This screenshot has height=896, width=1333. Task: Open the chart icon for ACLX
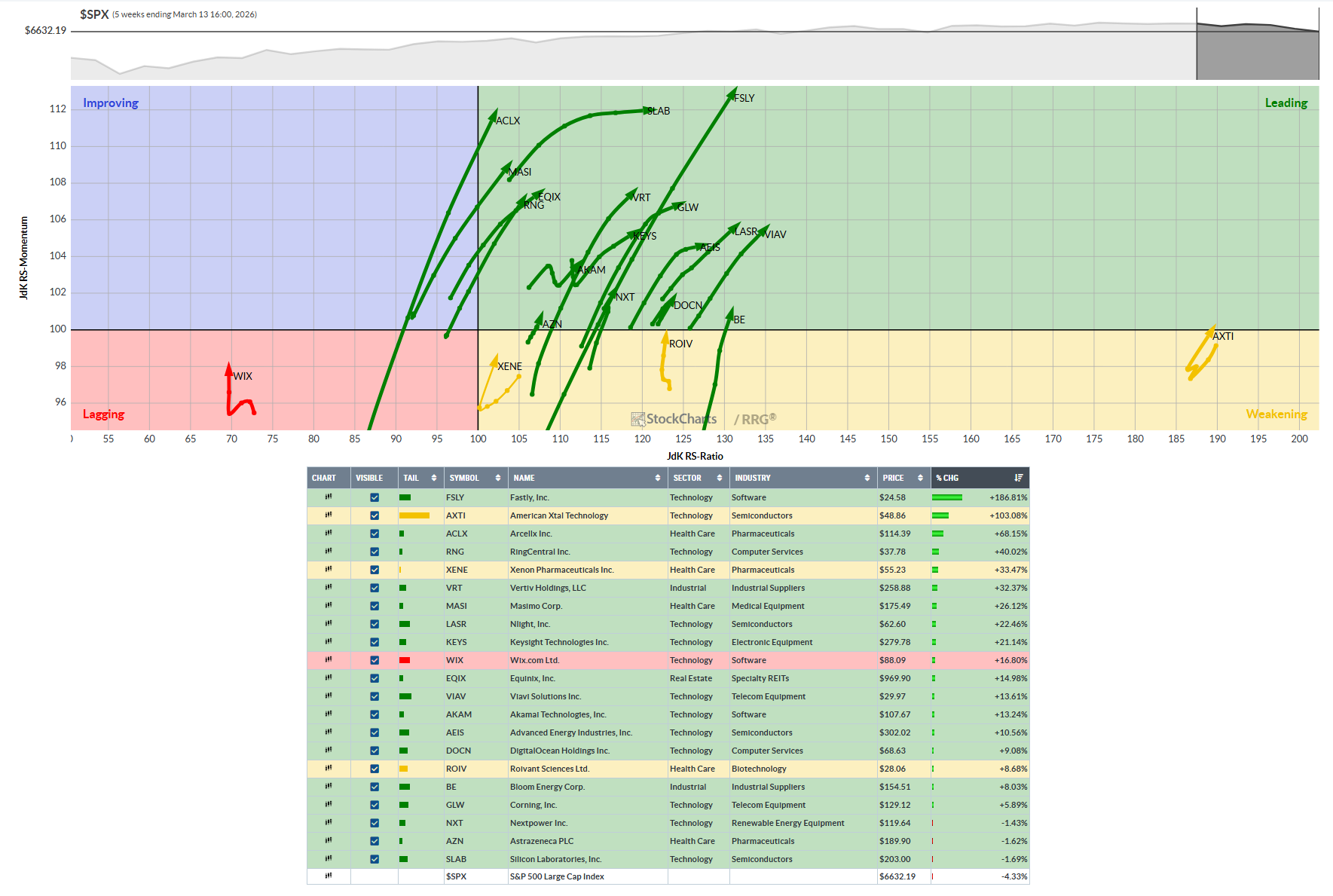click(329, 534)
